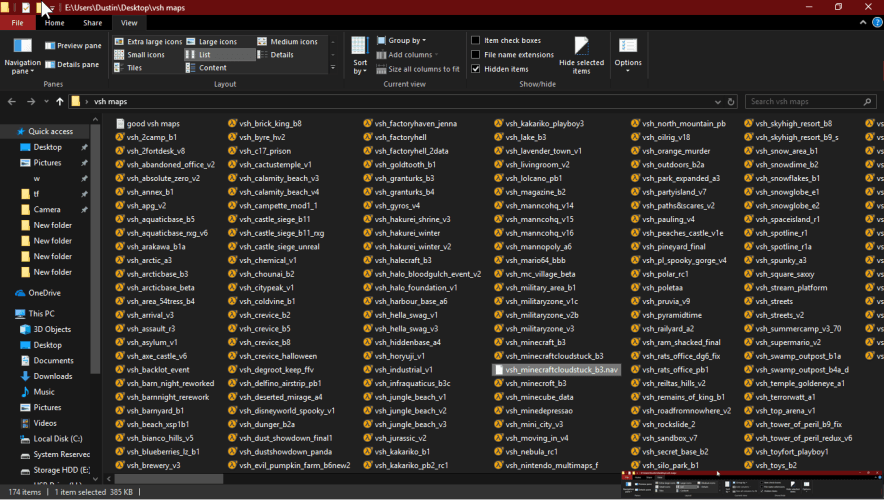Open folder Options in ribbon

tap(628, 54)
